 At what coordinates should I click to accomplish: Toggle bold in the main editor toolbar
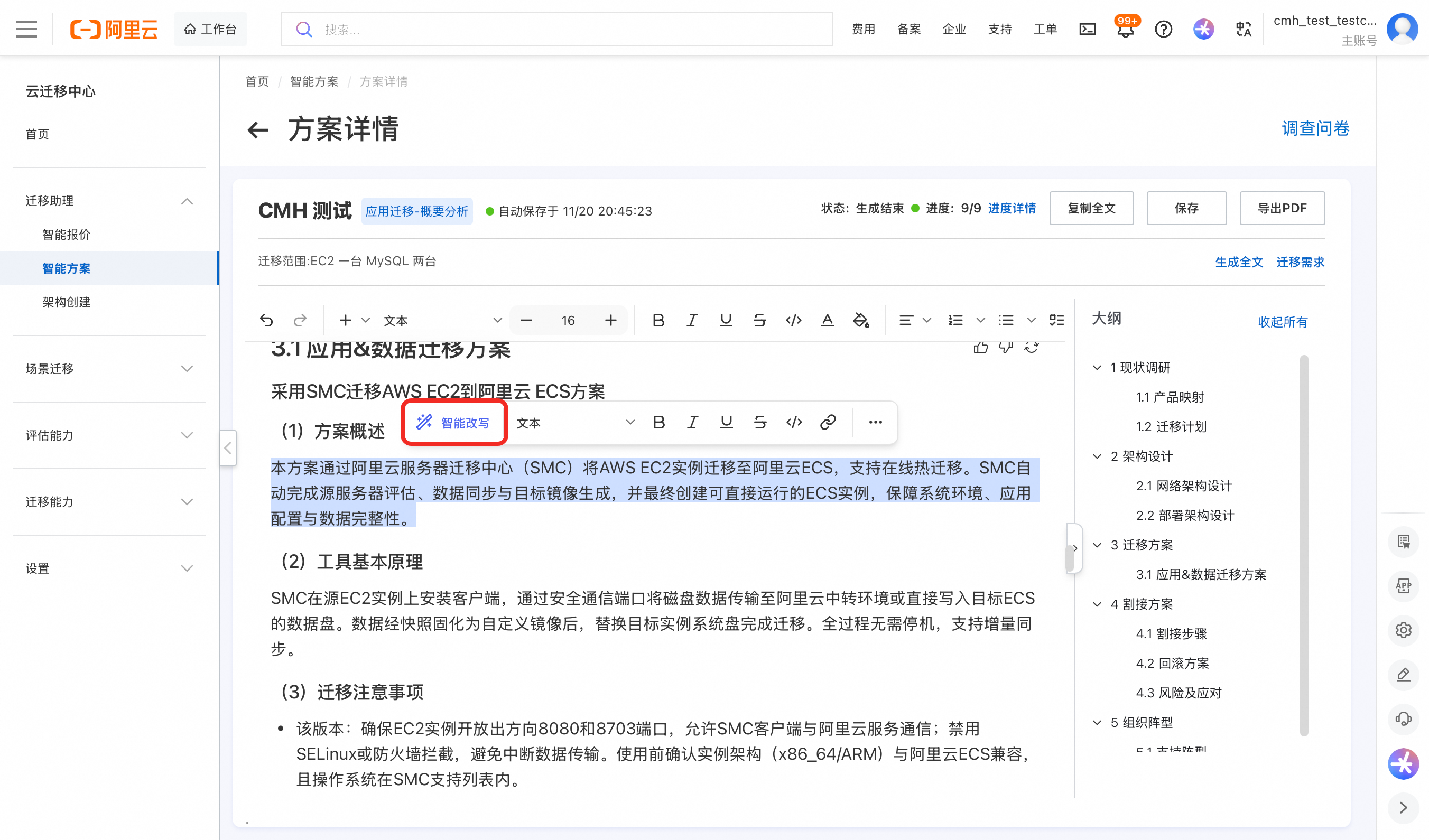tap(658, 320)
